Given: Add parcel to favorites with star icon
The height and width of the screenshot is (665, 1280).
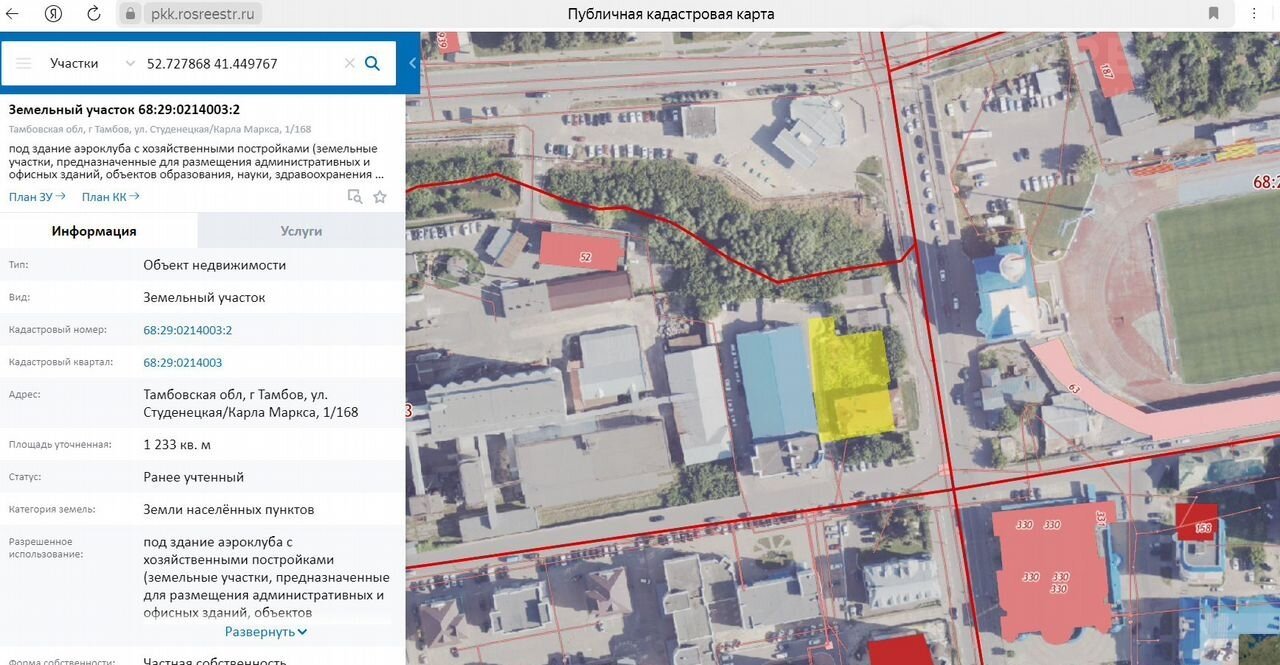Looking at the screenshot, I should point(380,197).
